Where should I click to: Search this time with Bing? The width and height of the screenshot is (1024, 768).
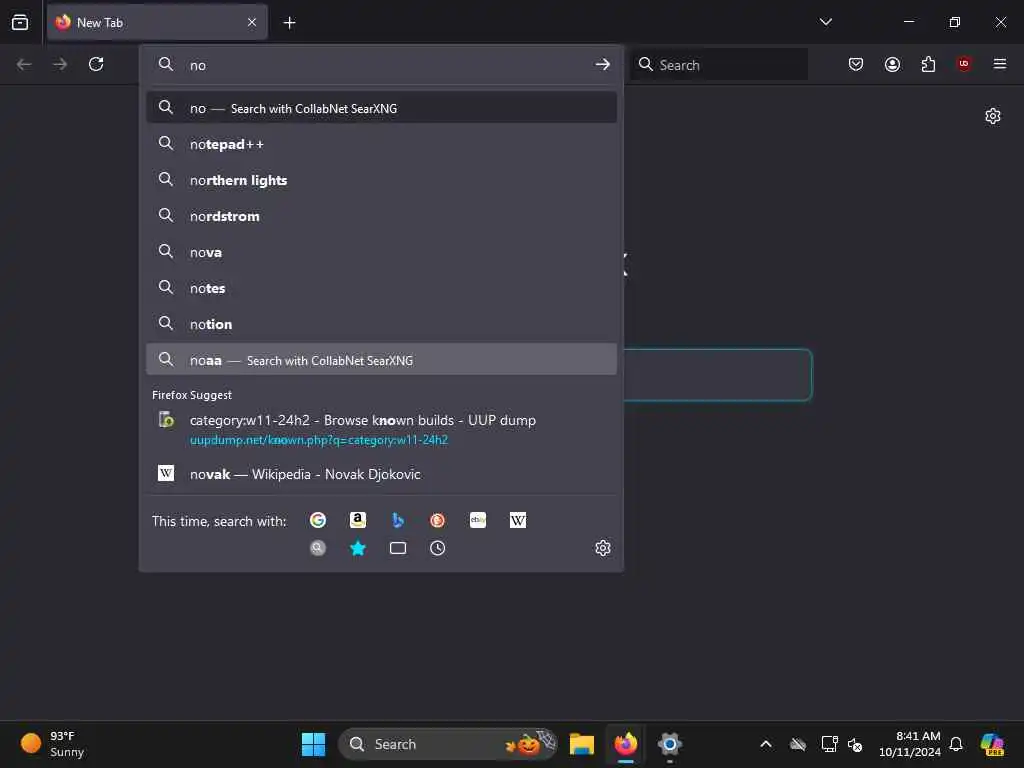[x=398, y=520]
